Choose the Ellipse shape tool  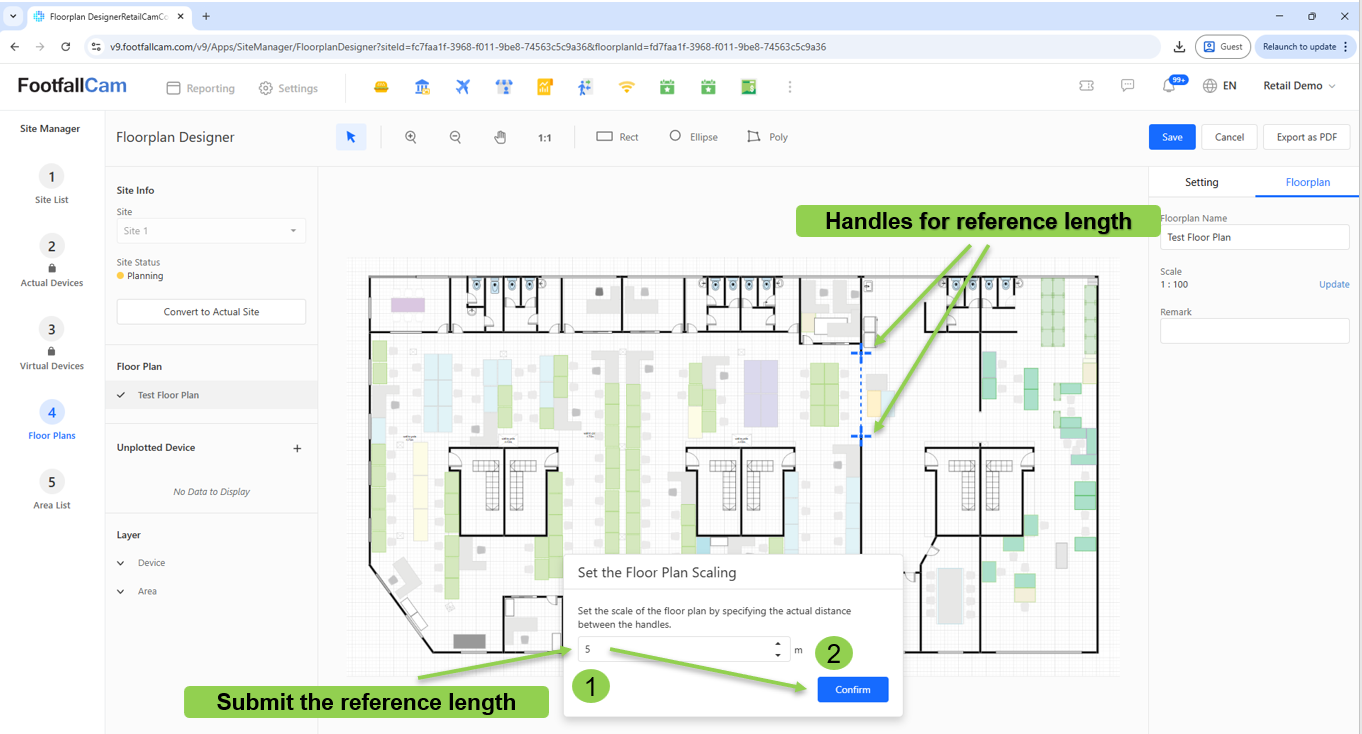693,137
